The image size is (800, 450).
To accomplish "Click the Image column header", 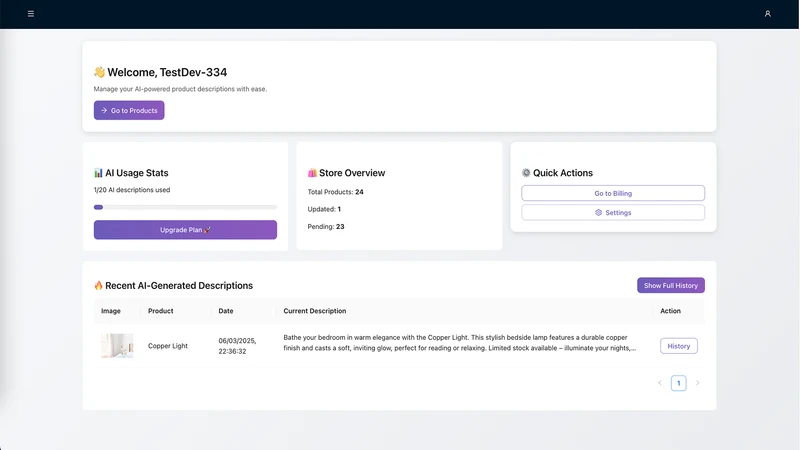I will [x=111, y=311].
